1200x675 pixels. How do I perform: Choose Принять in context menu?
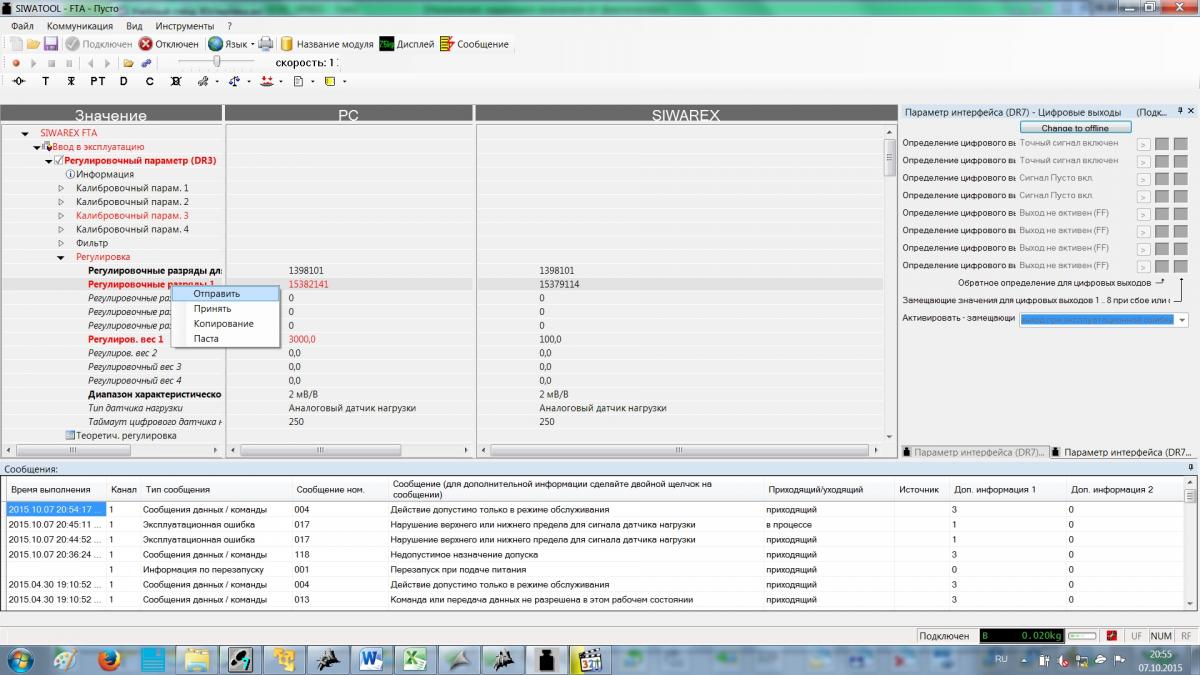click(x=225, y=309)
